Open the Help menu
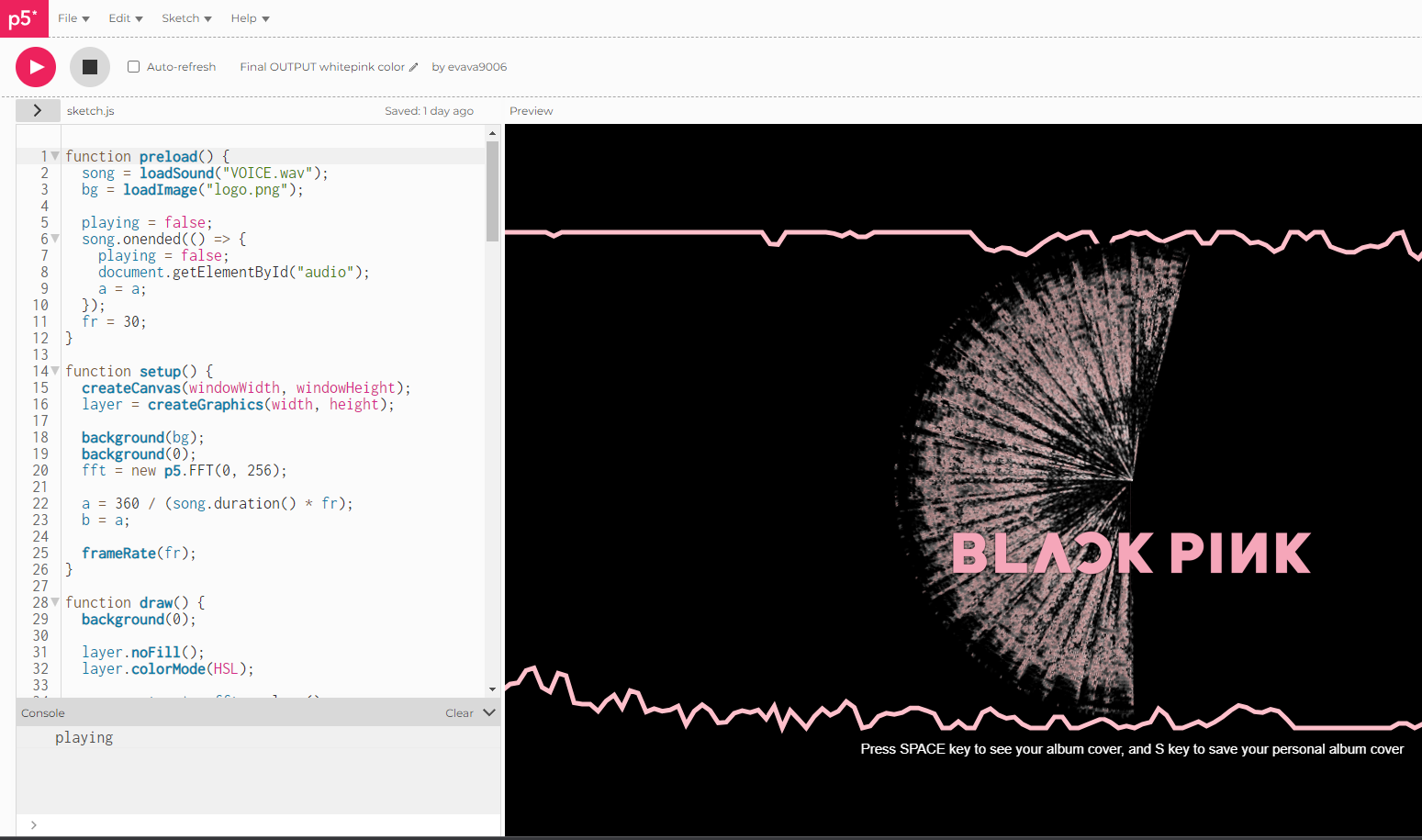Screen dimensions: 1422x840 (x=250, y=18)
